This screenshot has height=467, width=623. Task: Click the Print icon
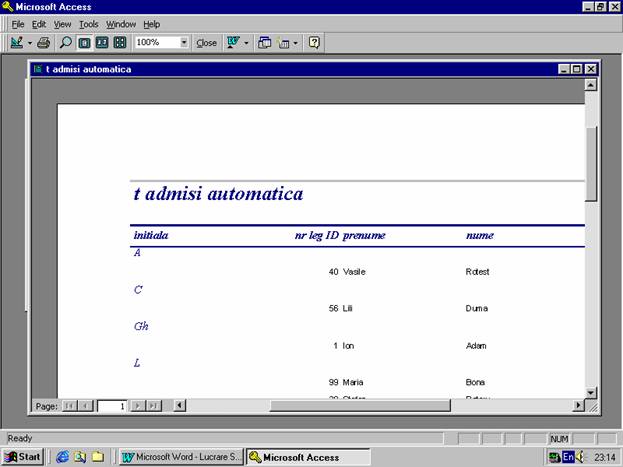(44, 43)
